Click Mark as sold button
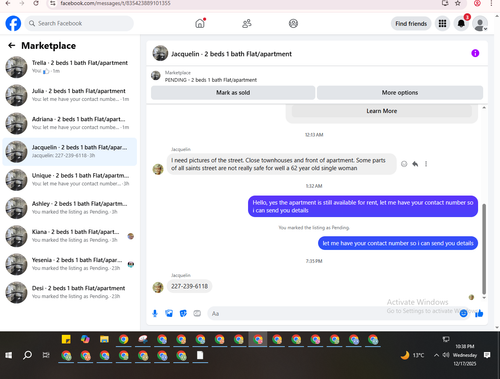 (x=233, y=93)
